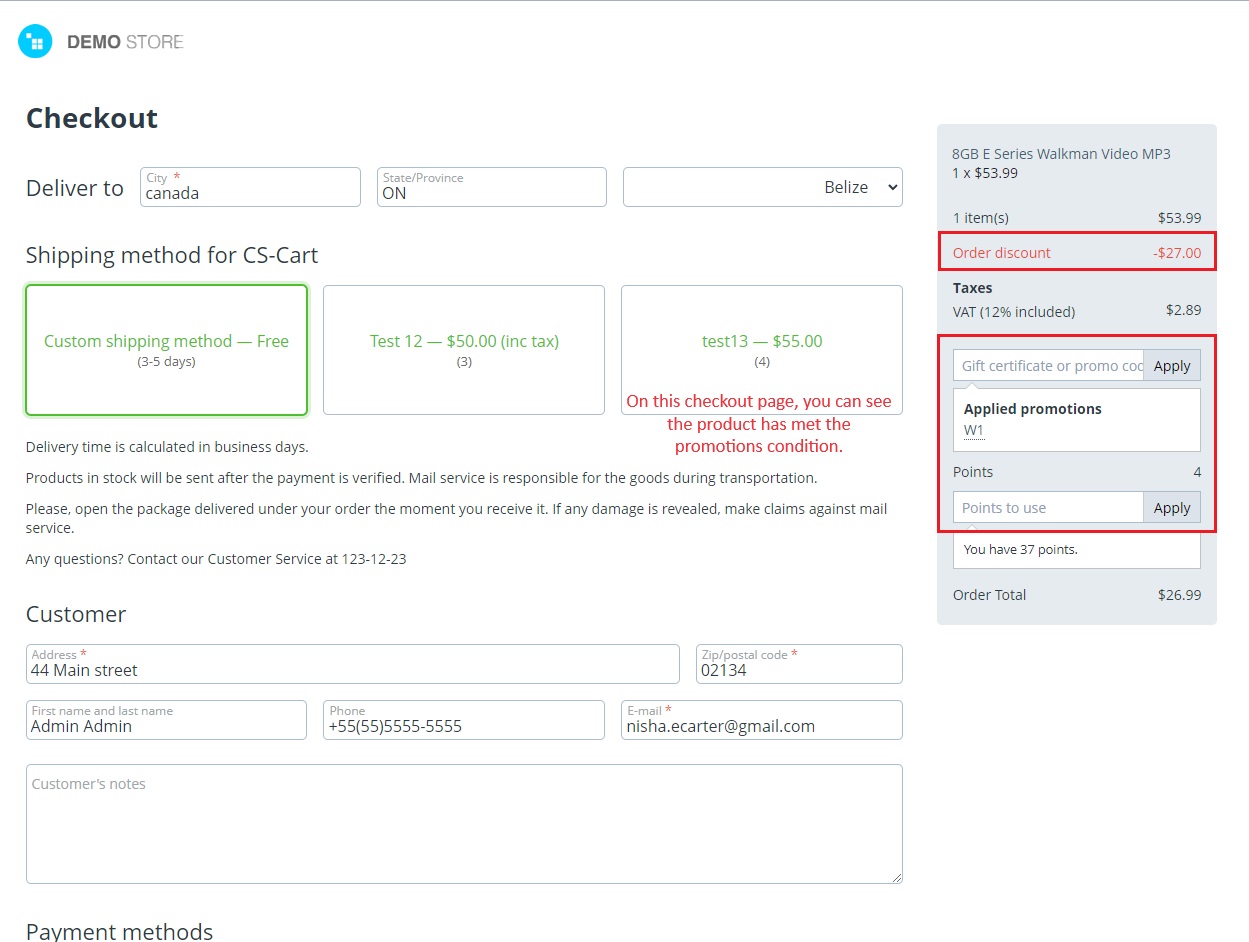Click the gift certificate or promo code field
This screenshot has width=1249, height=942.
[x=1048, y=365]
